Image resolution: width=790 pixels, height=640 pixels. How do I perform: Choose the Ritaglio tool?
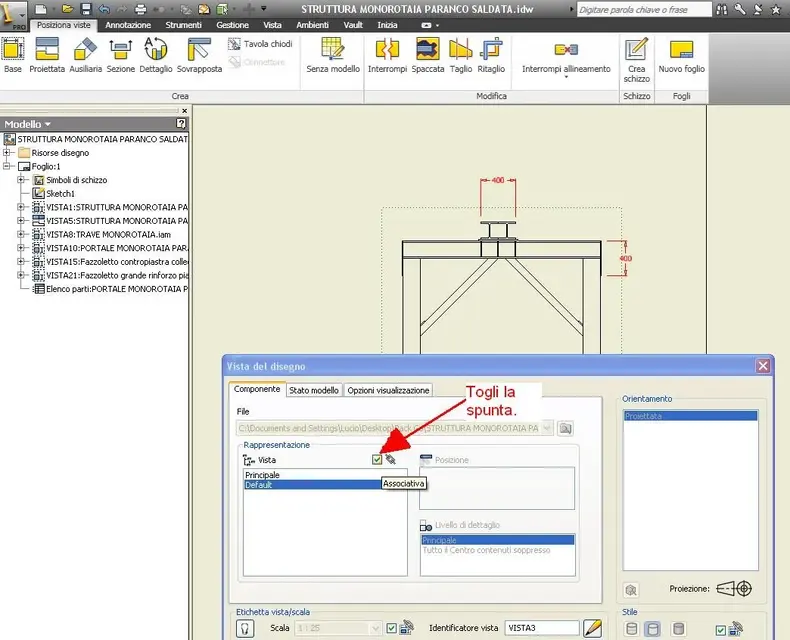491,55
